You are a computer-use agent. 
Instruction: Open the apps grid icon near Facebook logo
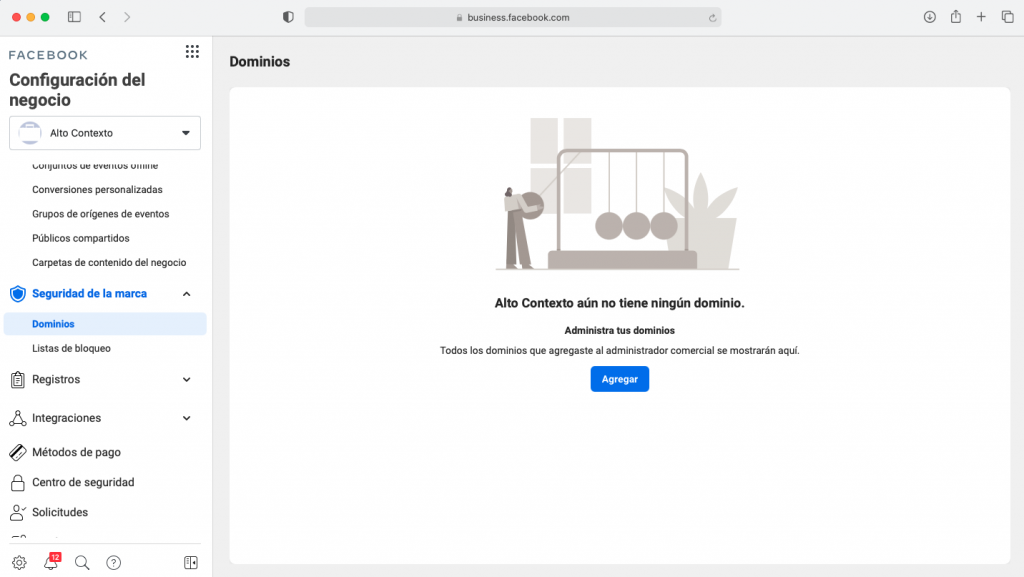(192, 51)
